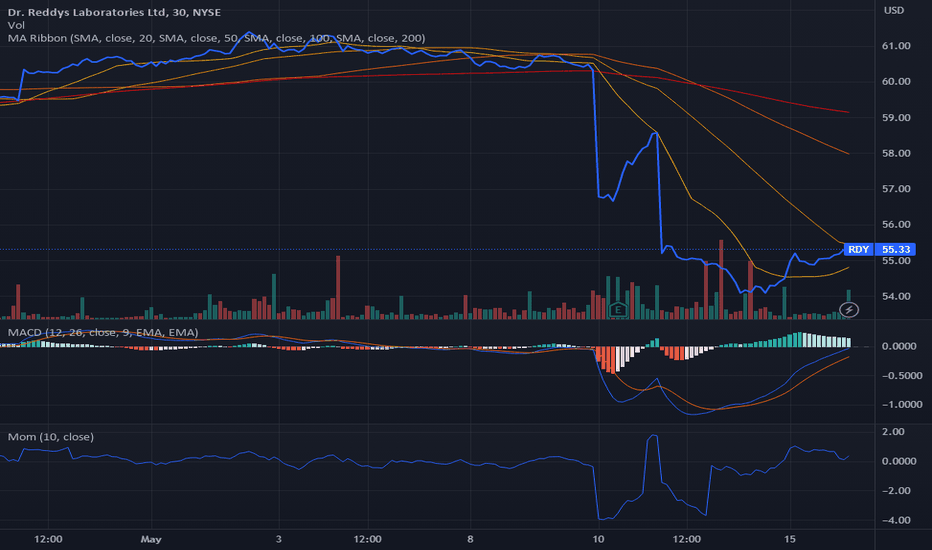Click the RDY price label tag
Screen dimensions: 932x550
pyautogui.click(x=858, y=249)
